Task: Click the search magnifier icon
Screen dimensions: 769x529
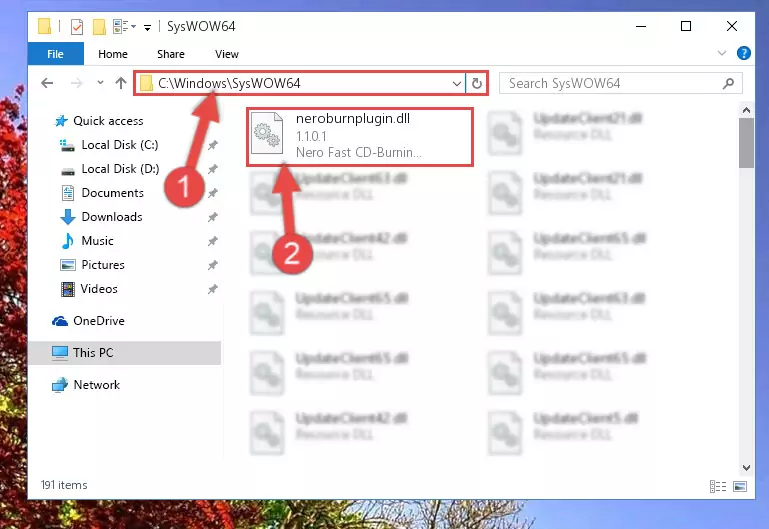Action: [728, 84]
